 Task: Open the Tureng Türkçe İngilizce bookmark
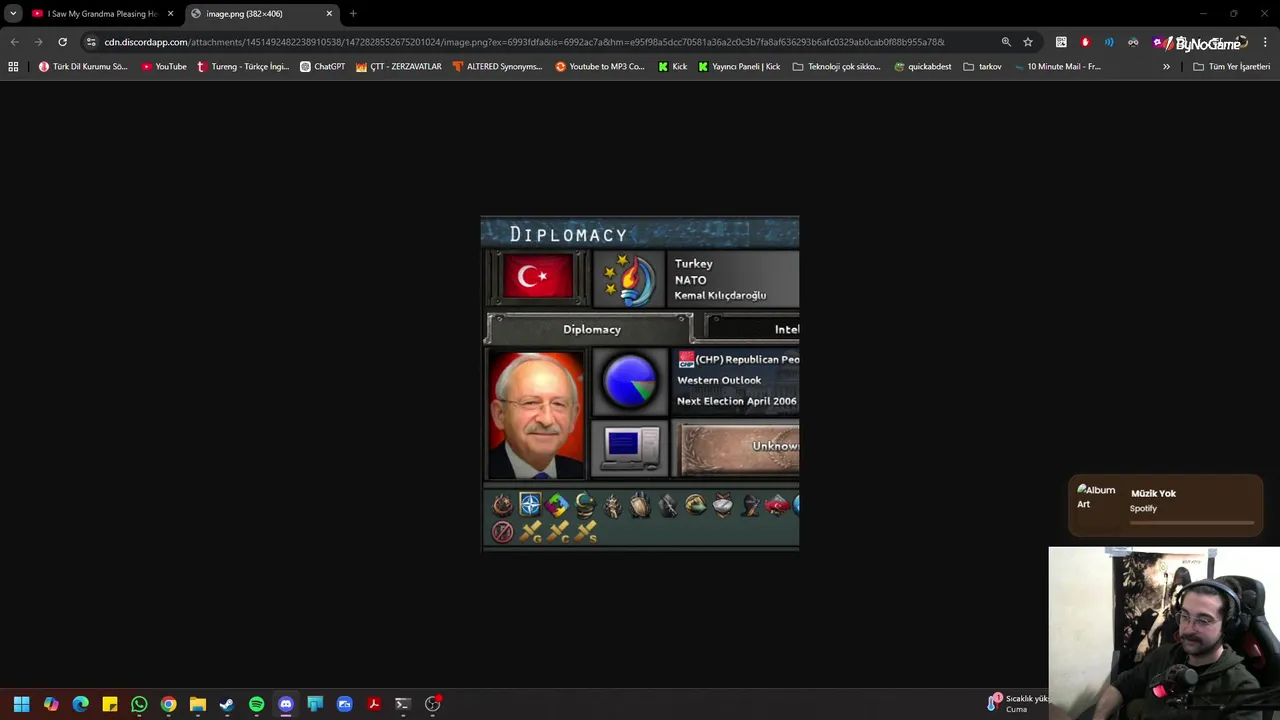point(243,67)
